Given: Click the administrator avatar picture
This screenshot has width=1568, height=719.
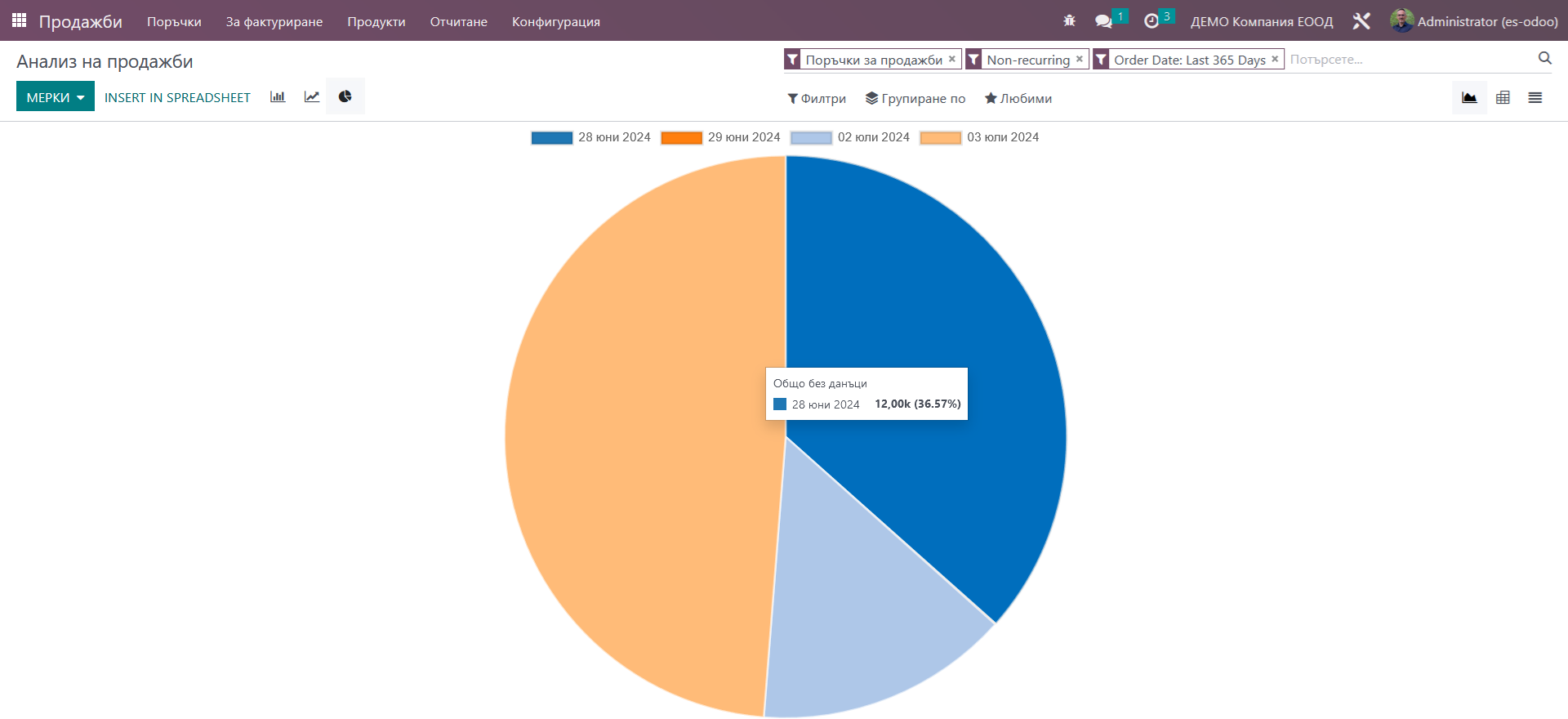Looking at the screenshot, I should [x=1402, y=20].
